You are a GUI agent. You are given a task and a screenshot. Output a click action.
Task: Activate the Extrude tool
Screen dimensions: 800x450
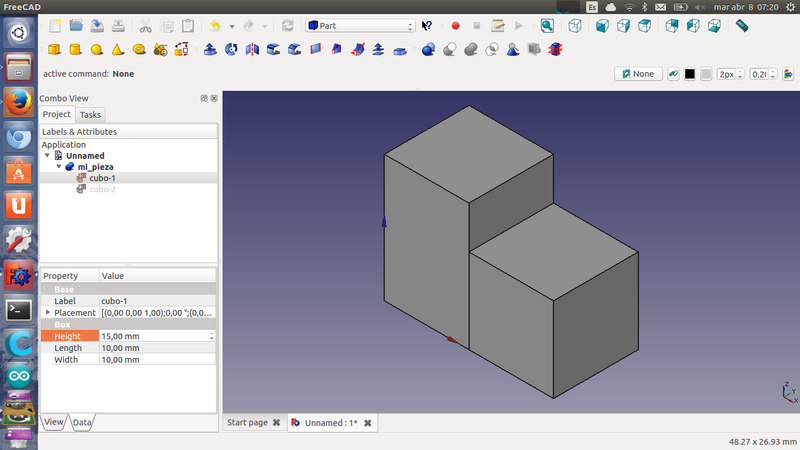[211, 49]
